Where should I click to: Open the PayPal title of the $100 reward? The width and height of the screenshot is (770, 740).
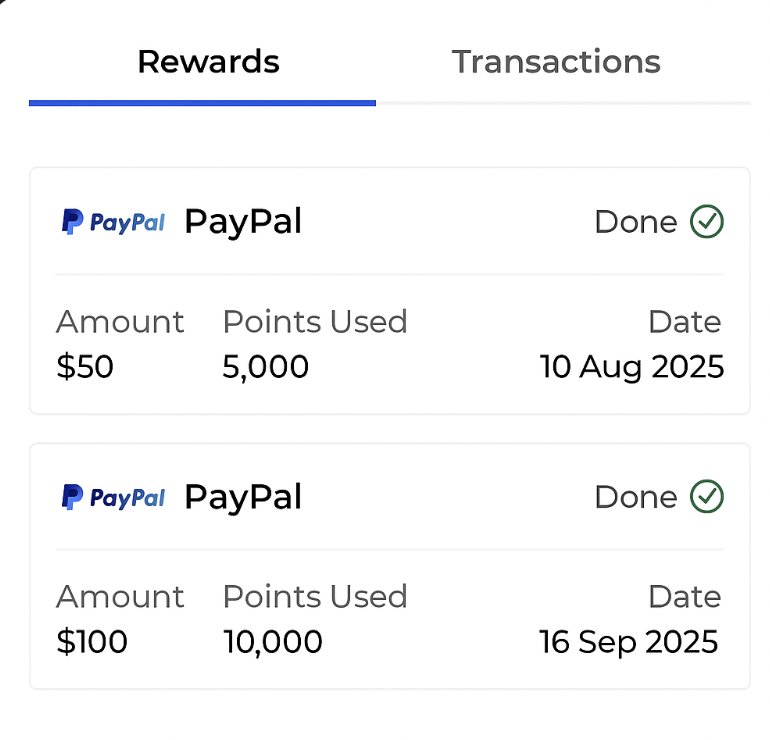[243, 497]
